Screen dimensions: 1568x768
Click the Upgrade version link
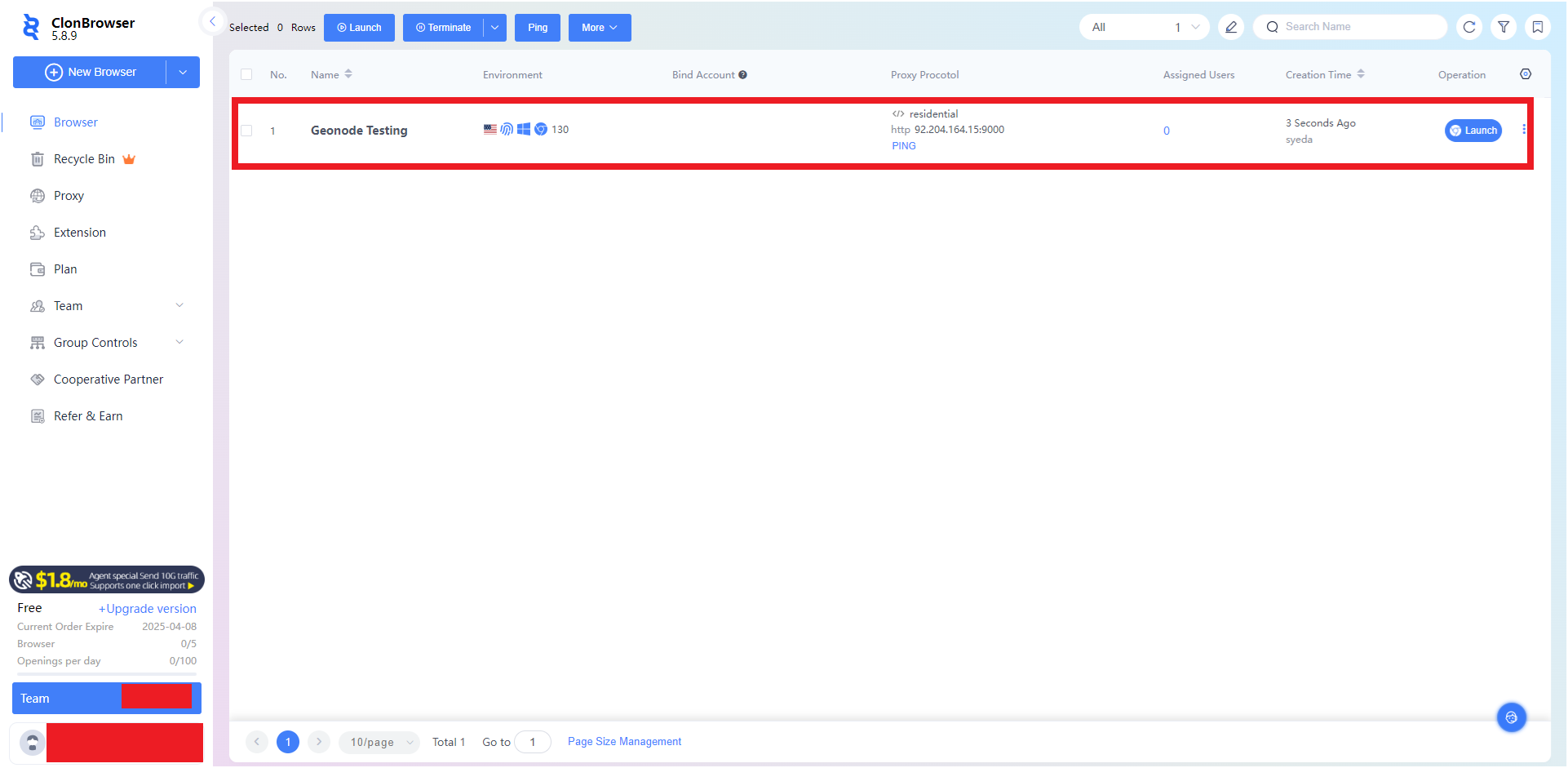point(148,609)
